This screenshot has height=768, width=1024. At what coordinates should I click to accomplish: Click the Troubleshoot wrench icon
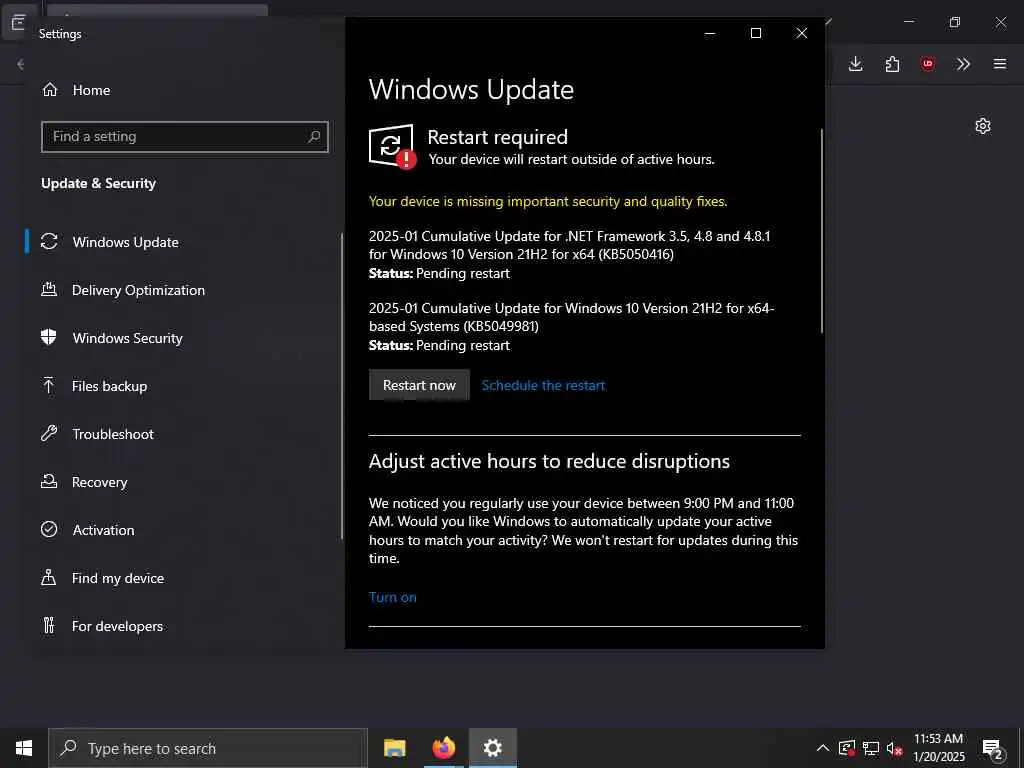click(49, 433)
